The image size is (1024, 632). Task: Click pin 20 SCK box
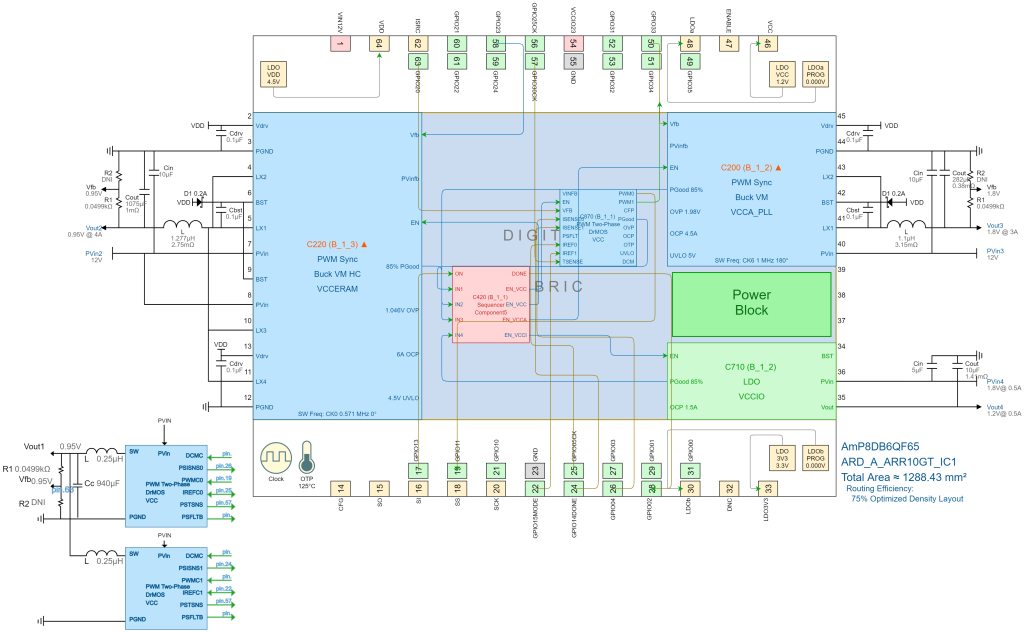click(x=496, y=488)
